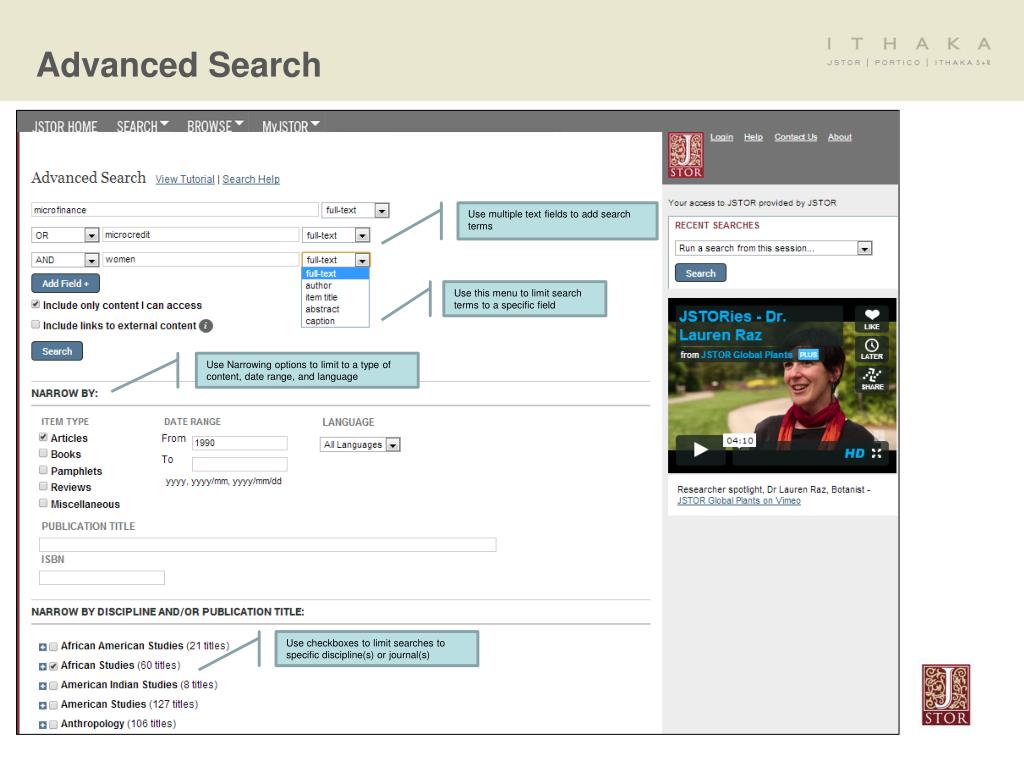Check the African American Studies discipline
The width and height of the screenshot is (1024, 768).
tap(54, 647)
